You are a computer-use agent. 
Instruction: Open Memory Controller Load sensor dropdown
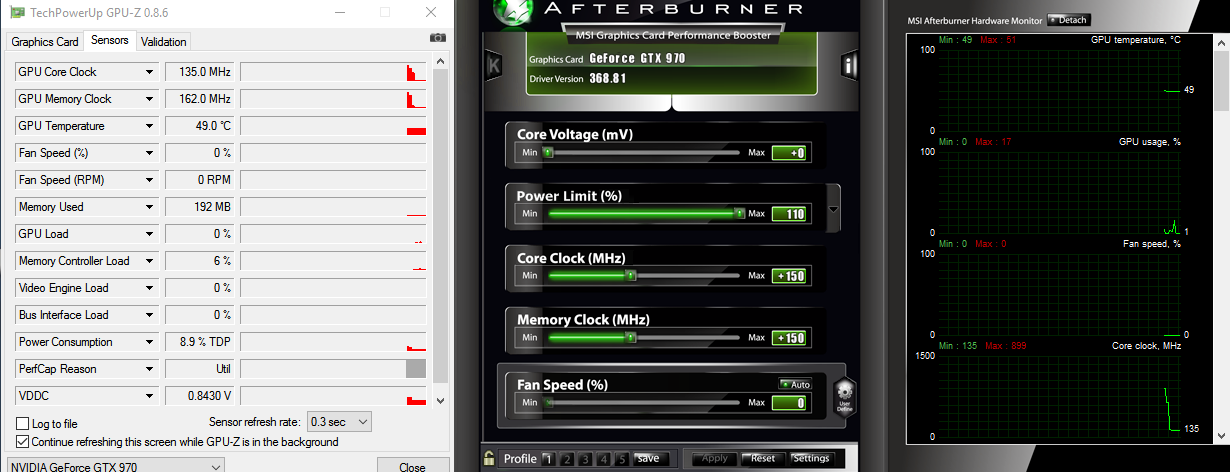[149, 261]
